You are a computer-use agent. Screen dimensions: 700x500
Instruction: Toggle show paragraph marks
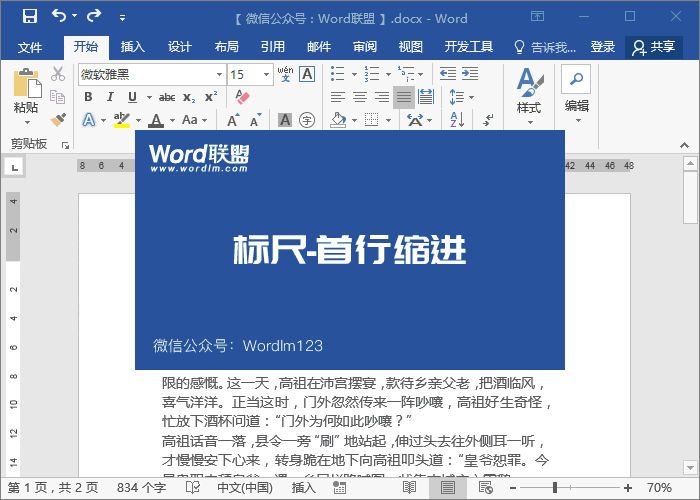pos(488,120)
